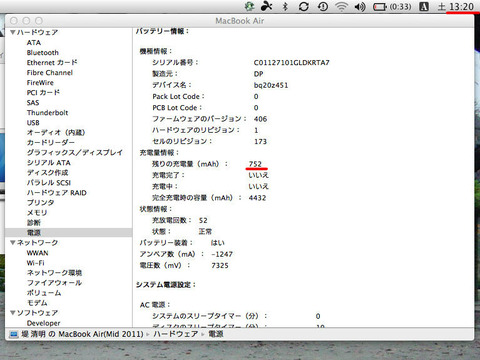Select ディスク作成 in the sidebar
480x360 pixels.
pos(47,173)
